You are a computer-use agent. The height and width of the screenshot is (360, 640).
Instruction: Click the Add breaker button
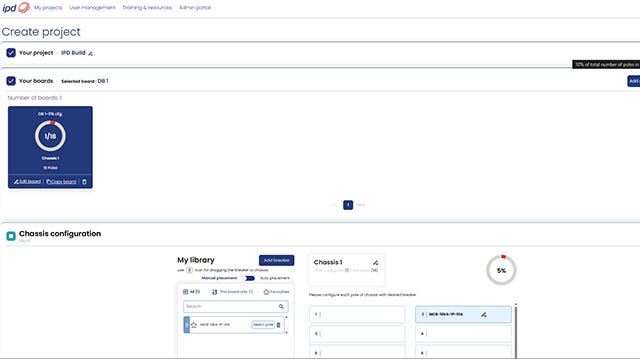tap(276, 260)
